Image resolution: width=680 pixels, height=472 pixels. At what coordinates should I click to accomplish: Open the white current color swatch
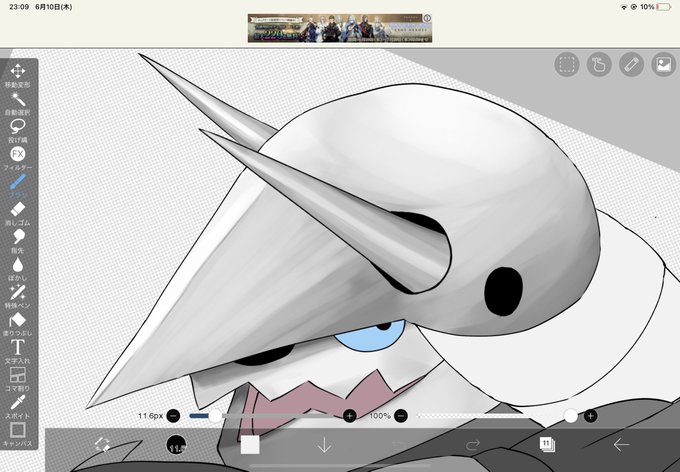pos(250,445)
